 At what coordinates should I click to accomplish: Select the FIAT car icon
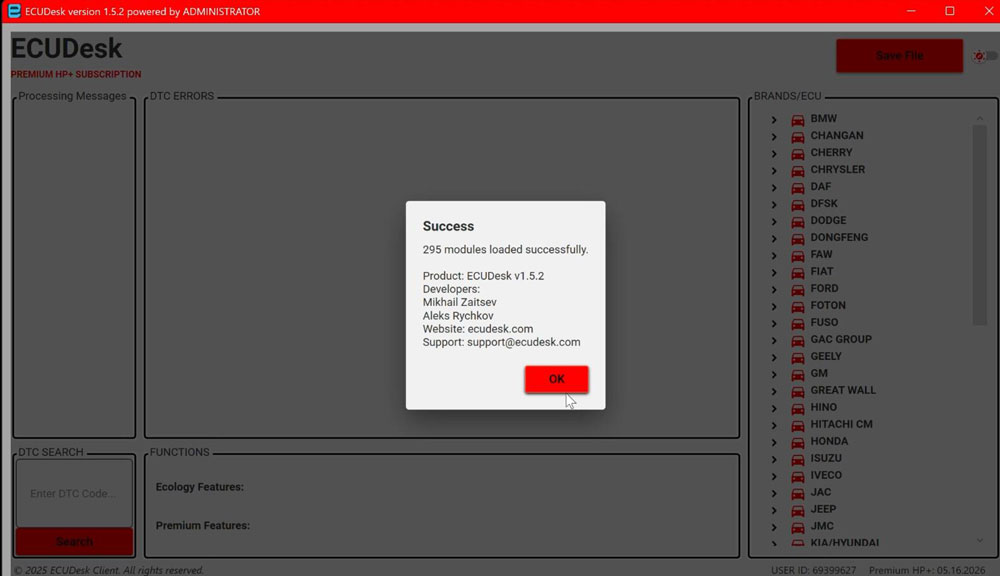click(x=797, y=271)
